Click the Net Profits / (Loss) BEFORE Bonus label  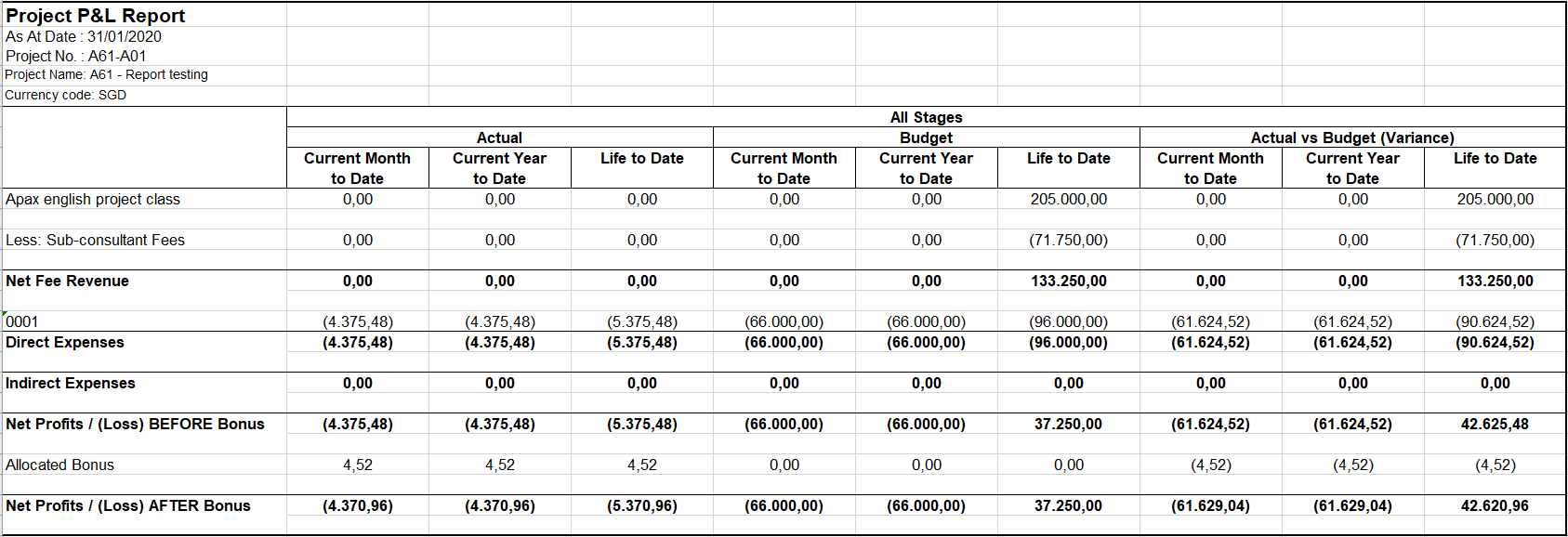click(135, 424)
